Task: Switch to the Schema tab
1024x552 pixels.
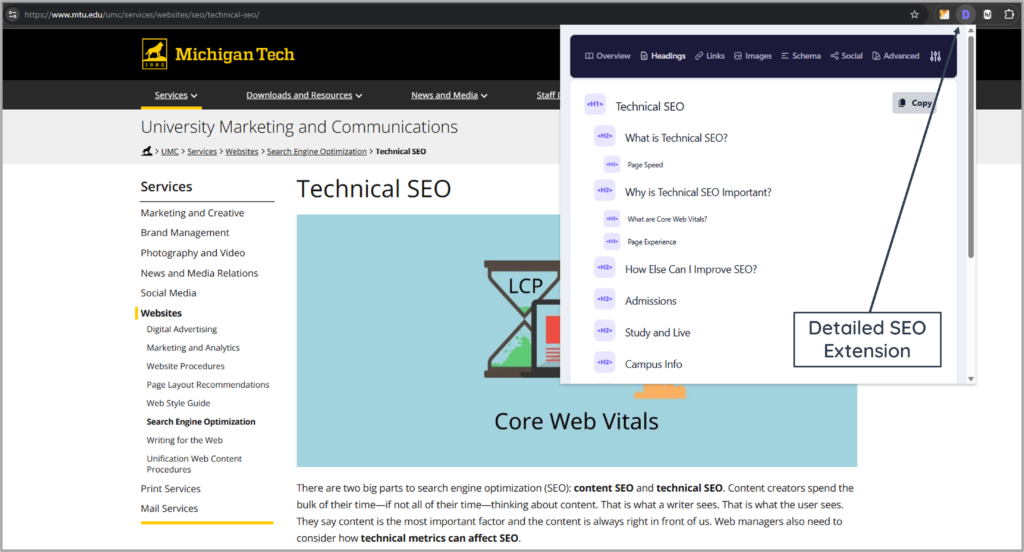Action: tap(801, 56)
